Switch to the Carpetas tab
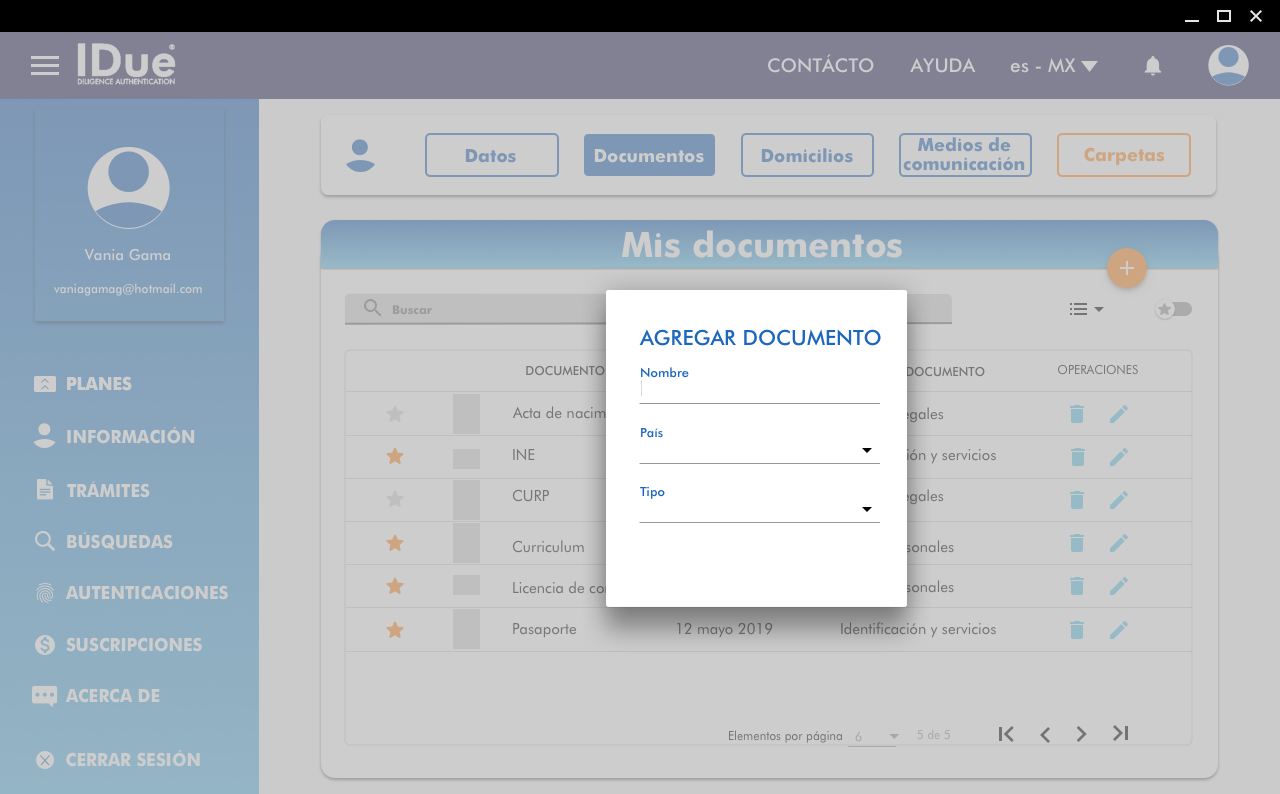The image size is (1280, 794). click(x=1123, y=155)
